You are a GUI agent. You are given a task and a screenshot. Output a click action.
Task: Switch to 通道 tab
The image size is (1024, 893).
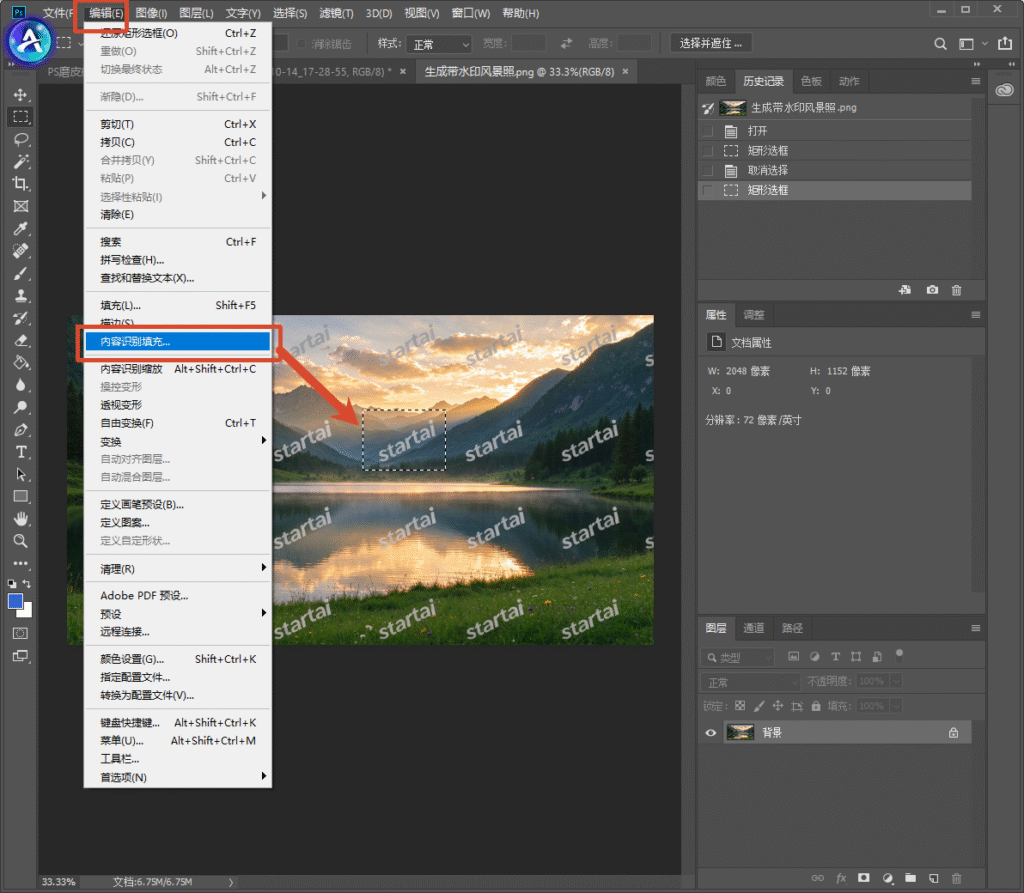[754, 628]
